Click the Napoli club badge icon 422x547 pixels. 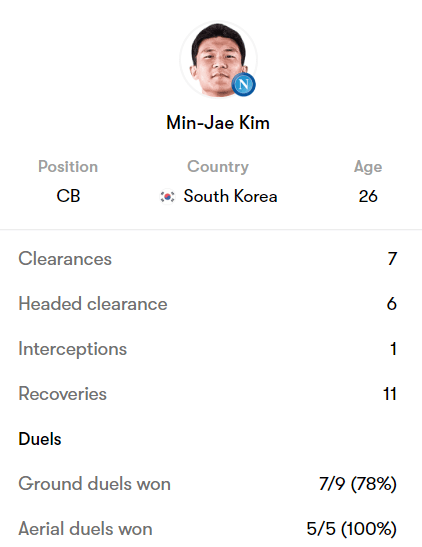click(243, 84)
